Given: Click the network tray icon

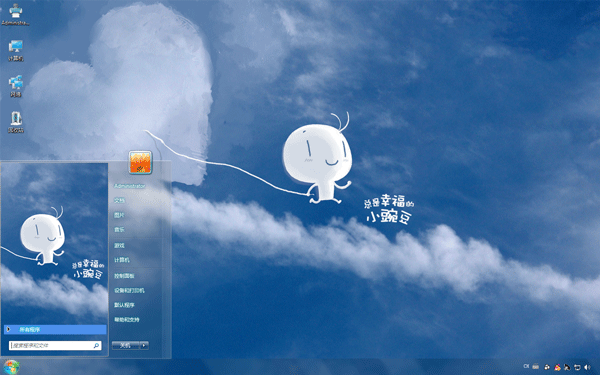Looking at the screenshot, I should pos(577,367).
